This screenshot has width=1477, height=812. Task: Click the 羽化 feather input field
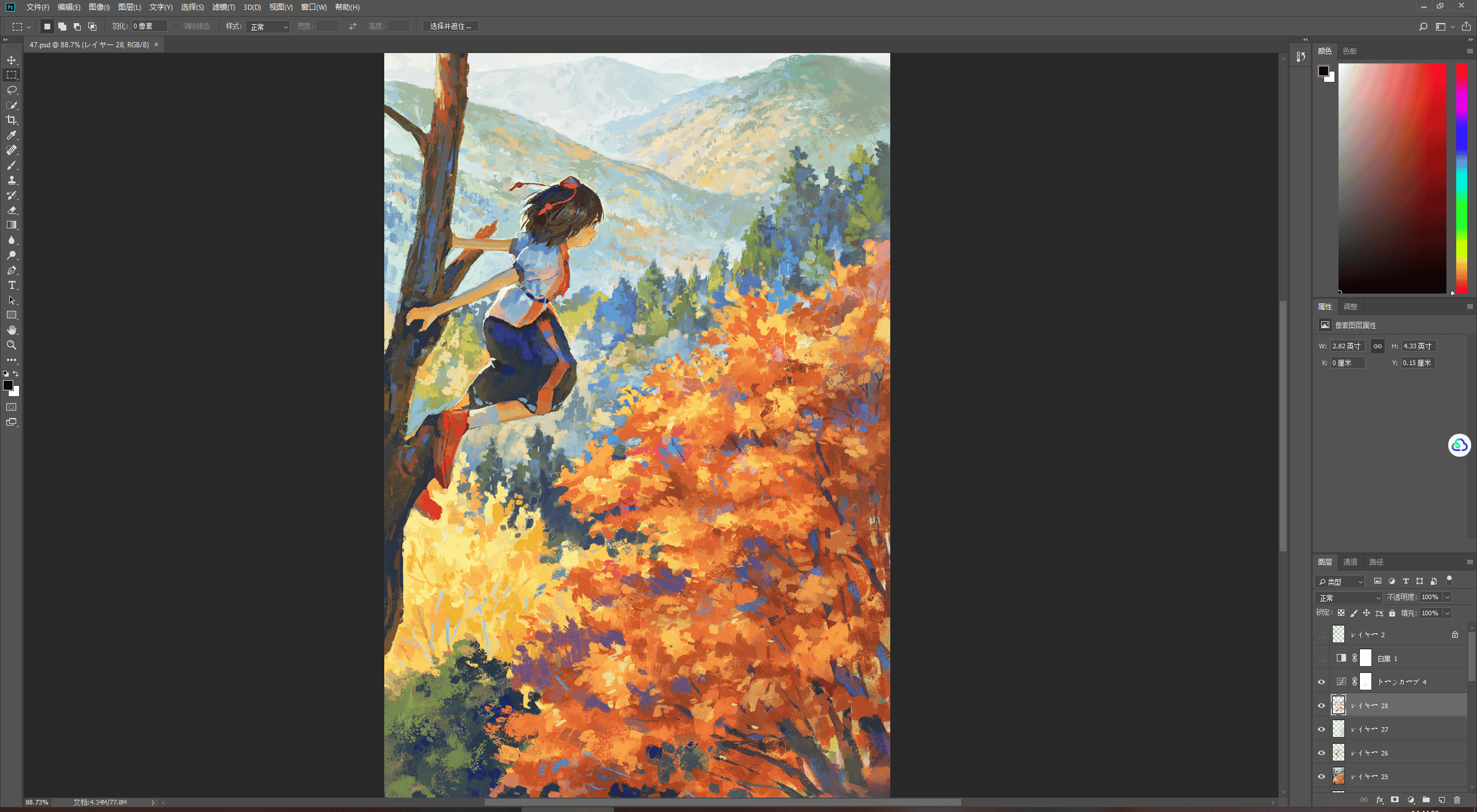point(149,26)
